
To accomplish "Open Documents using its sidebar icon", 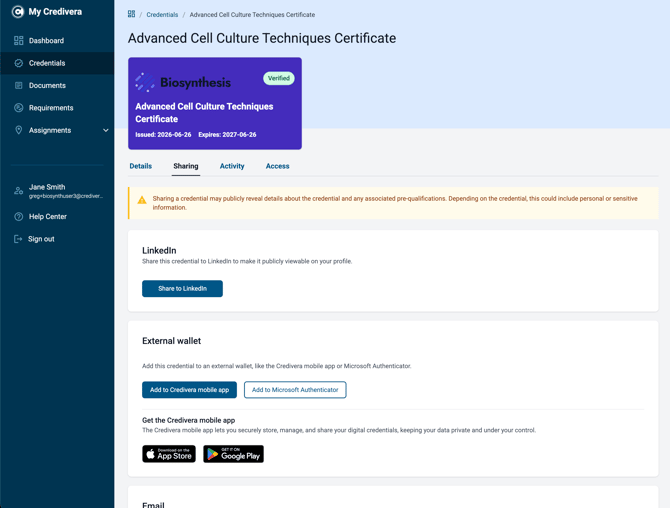I will [18, 85].
